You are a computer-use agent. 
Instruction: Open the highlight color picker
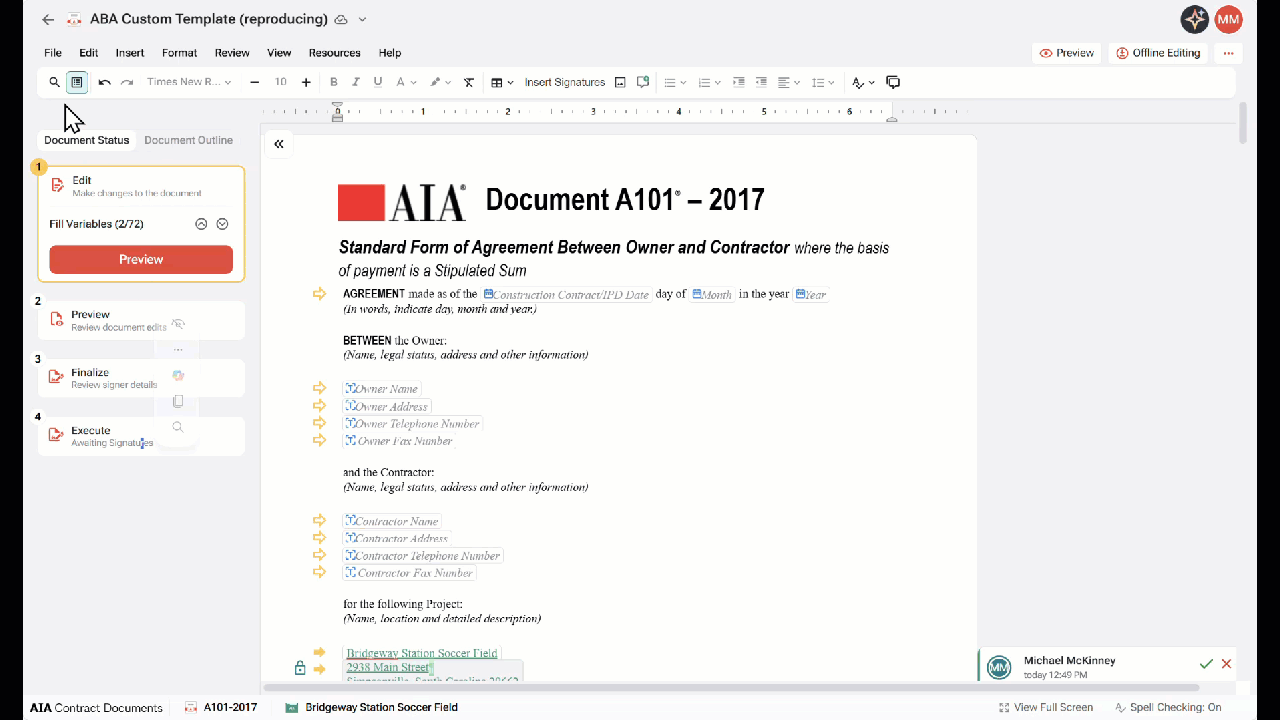(x=440, y=82)
